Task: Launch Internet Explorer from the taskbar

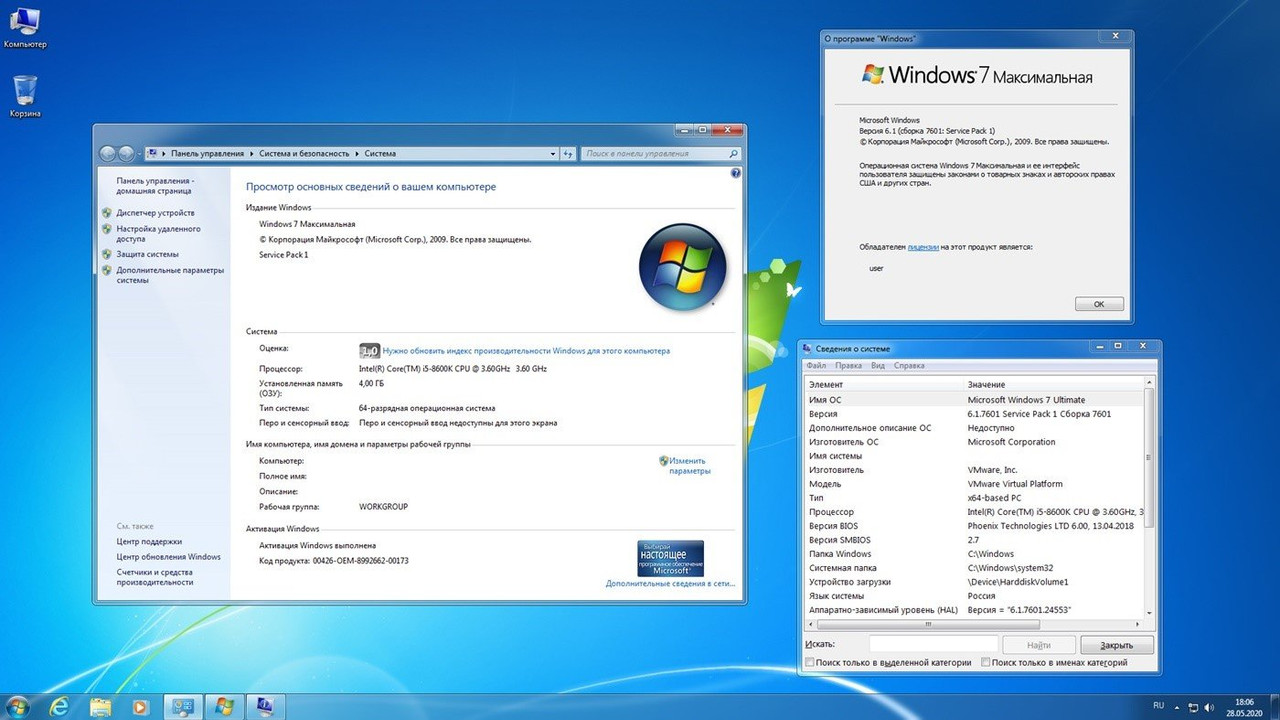Action: click(60, 707)
